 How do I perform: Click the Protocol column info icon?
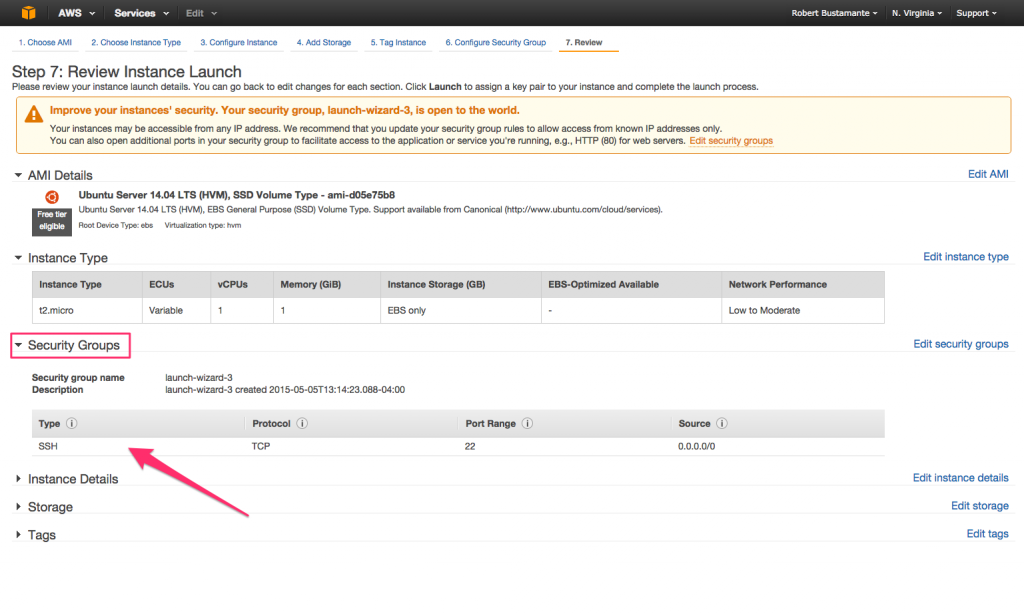(x=302, y=423)
